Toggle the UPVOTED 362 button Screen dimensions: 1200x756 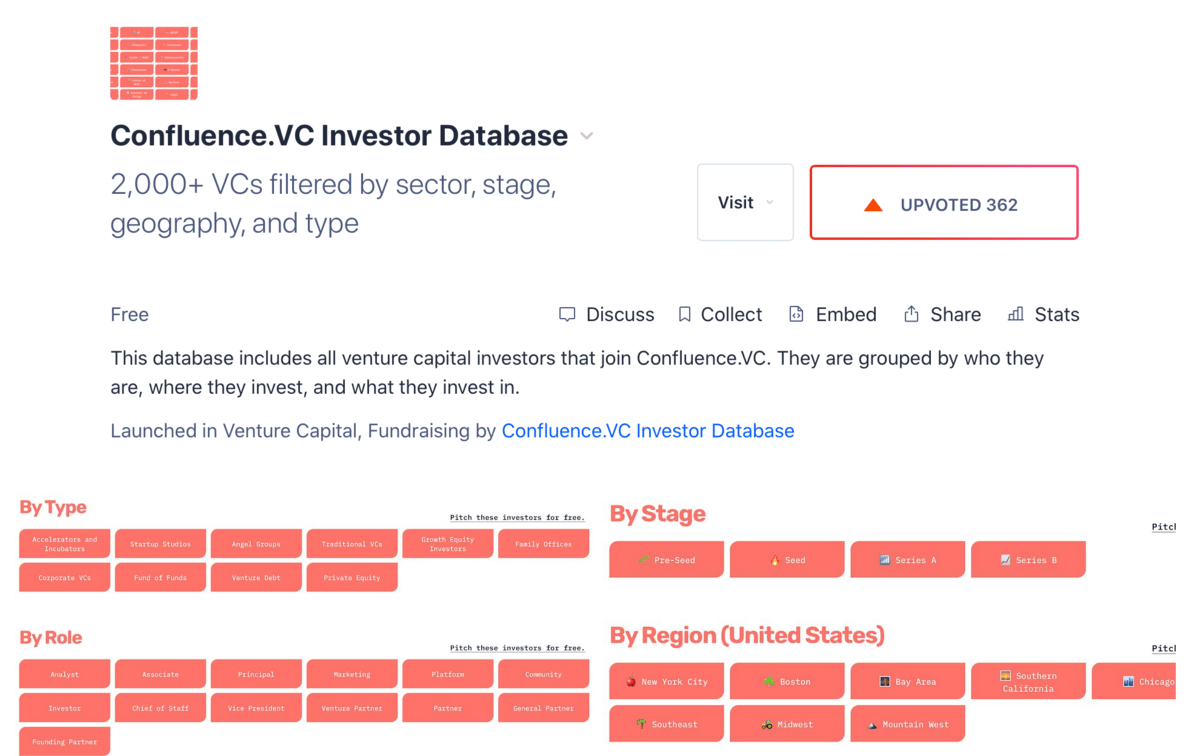click(x=943, y=203)
